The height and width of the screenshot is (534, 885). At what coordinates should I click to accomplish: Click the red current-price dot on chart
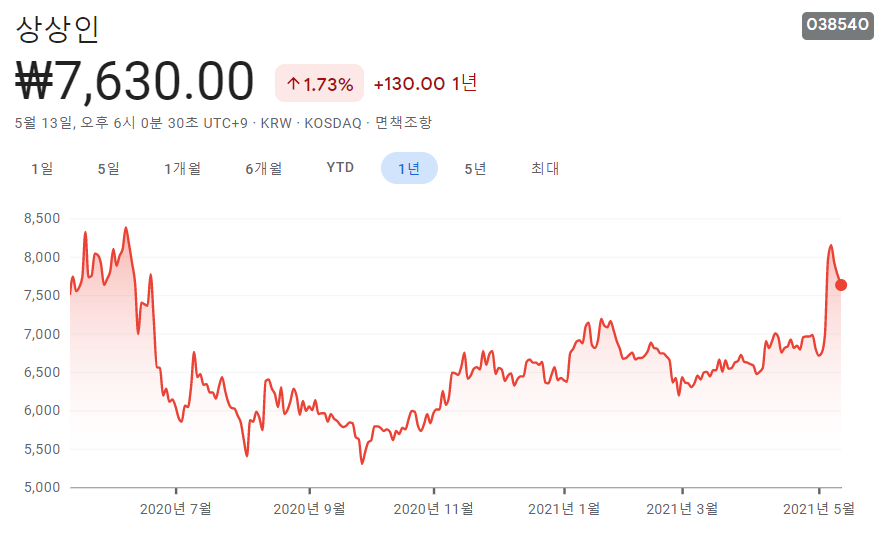coord(841,285)
